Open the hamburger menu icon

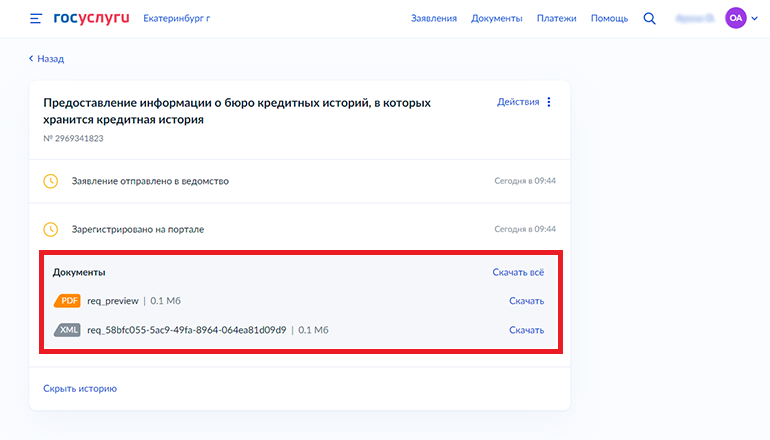tap(36, 19)
